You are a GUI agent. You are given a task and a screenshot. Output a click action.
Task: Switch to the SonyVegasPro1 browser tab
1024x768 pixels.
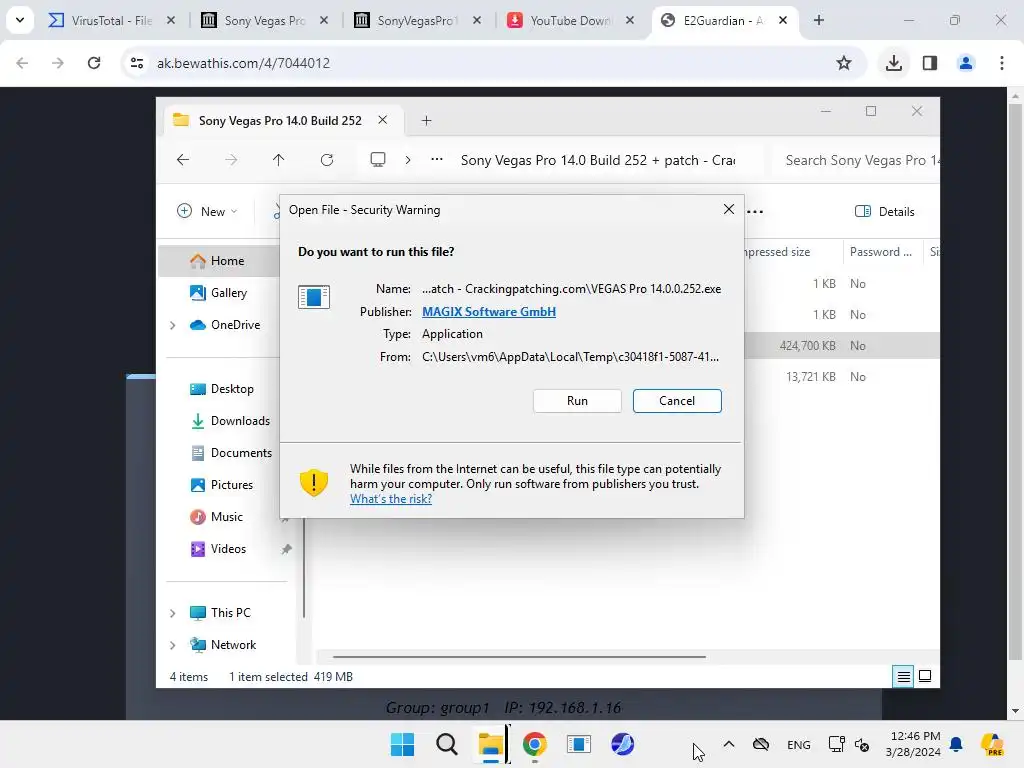coord(417,20)
